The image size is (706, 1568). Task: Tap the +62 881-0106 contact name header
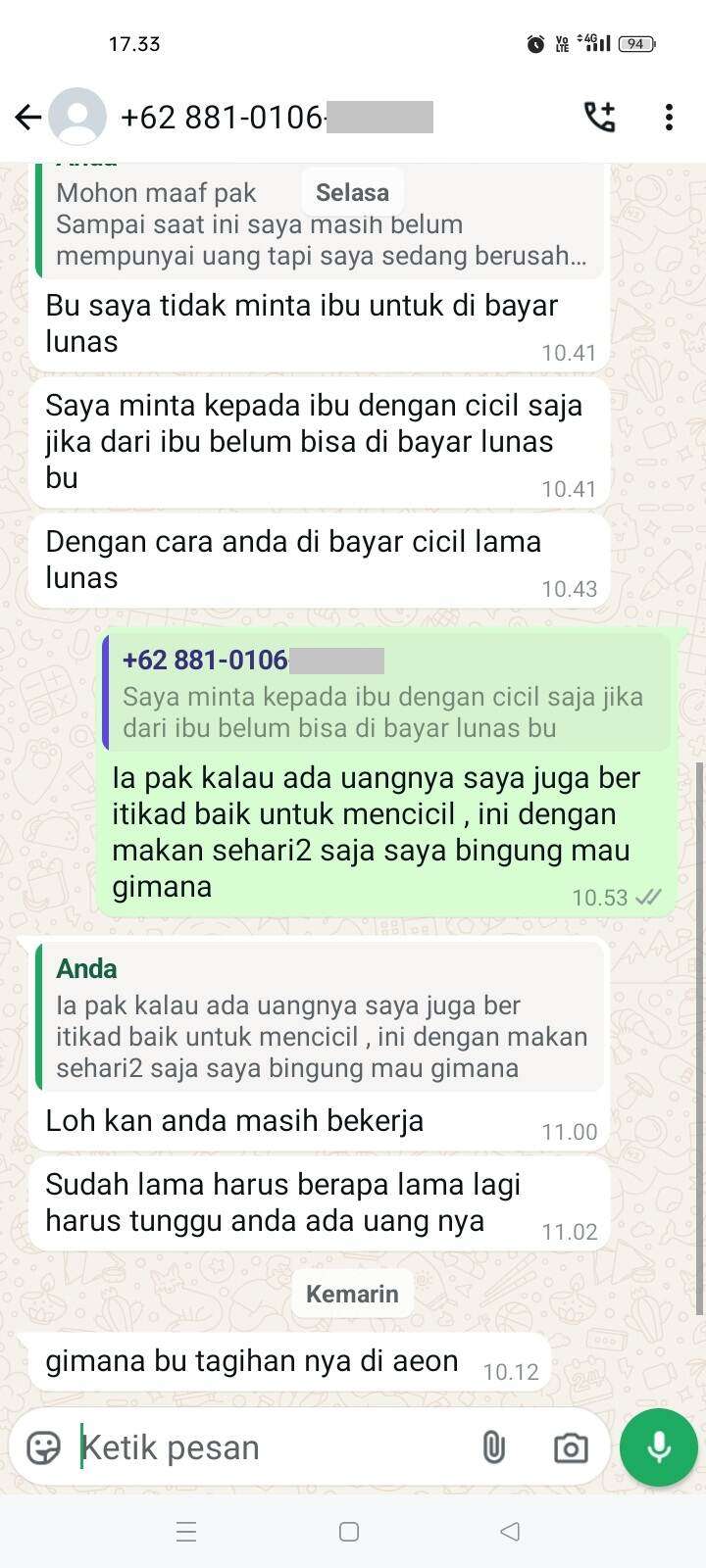coord(277,118)
